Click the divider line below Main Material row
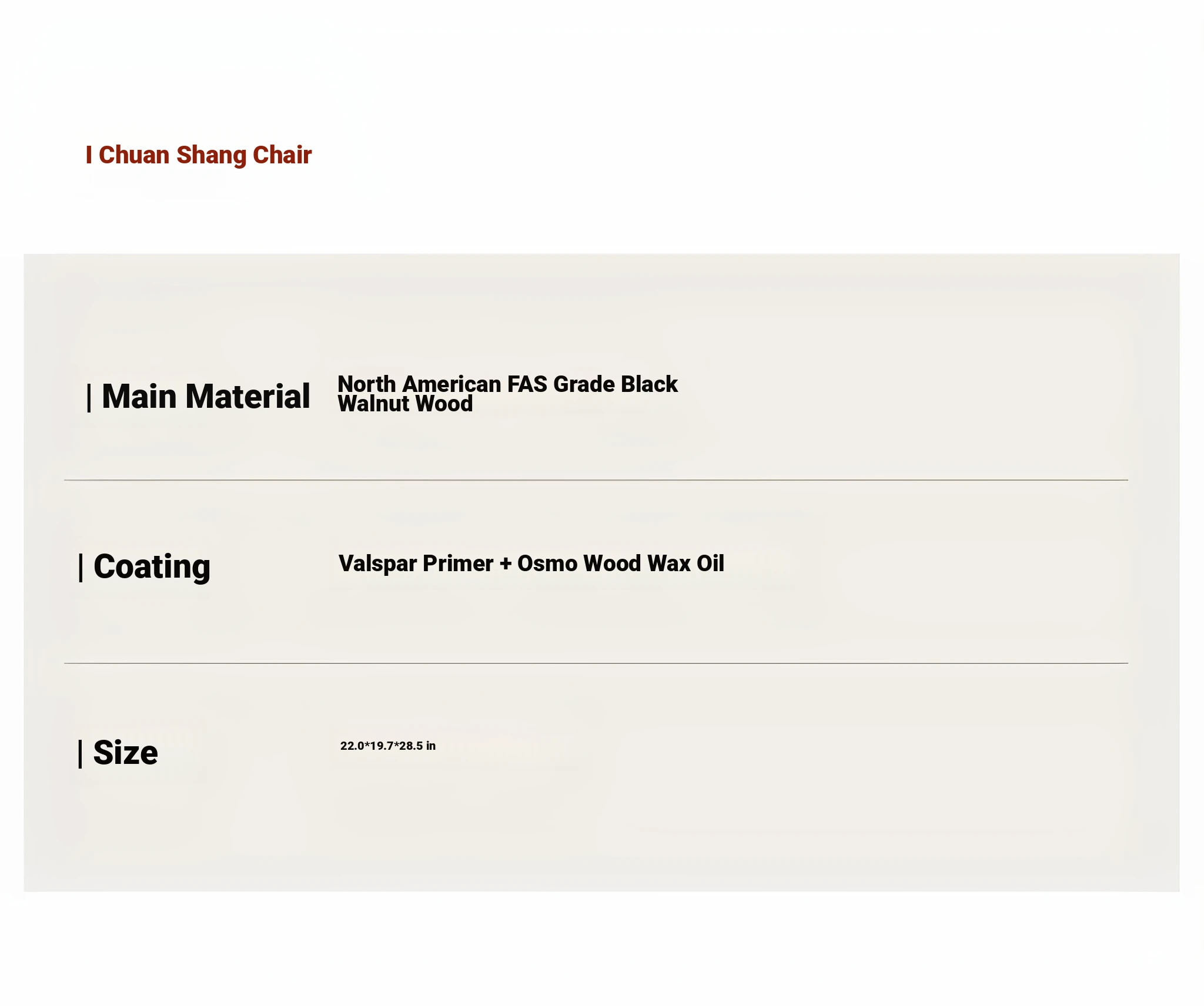1204x1006 pixels. (x=596, y=480)
